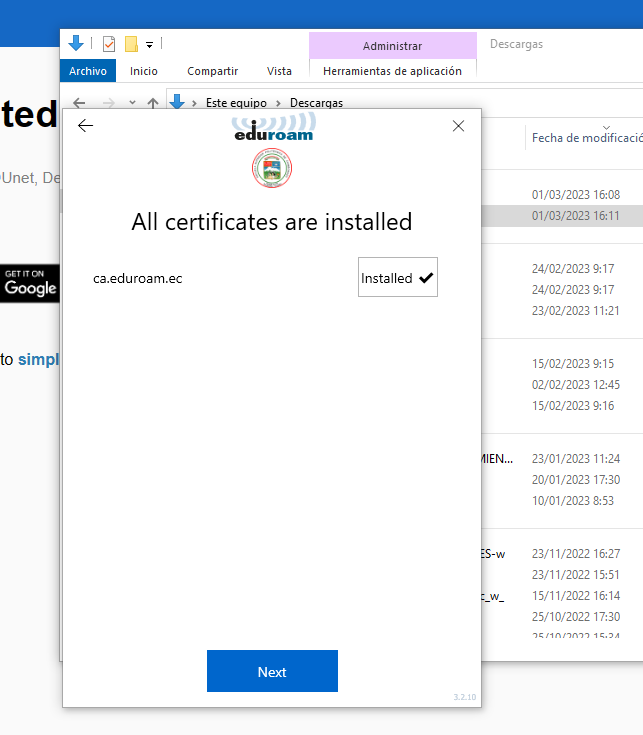The height and width of the screenshot is (735, 643).
Task: Select the file dated 20/01/2023 17:30
Action: (576, 480)
